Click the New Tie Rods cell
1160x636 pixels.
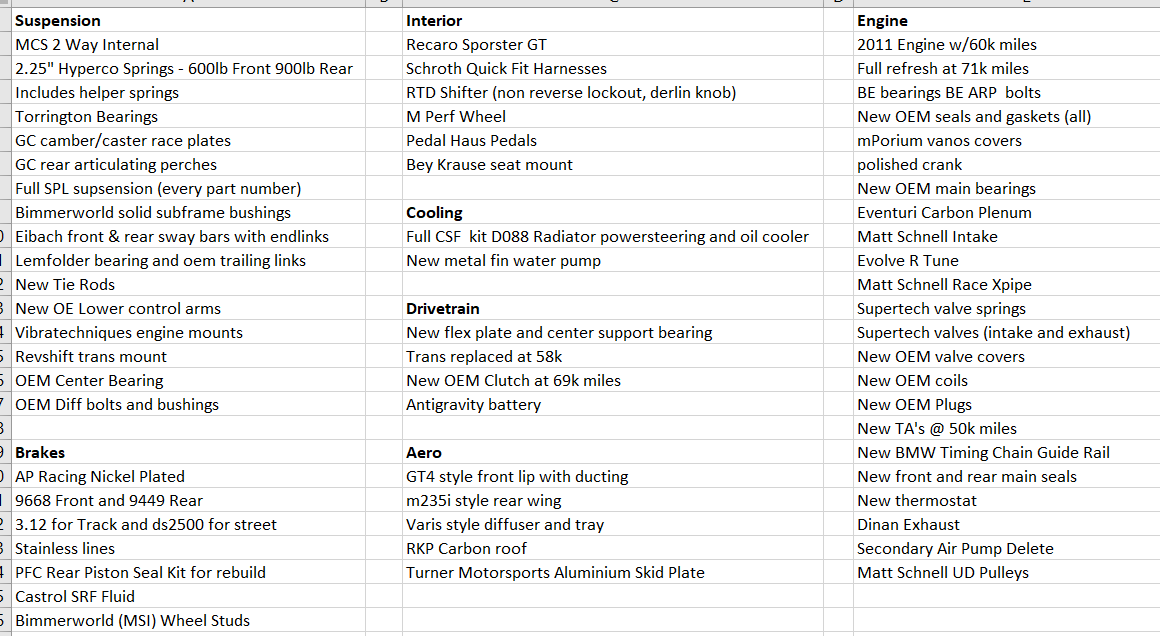(x=189, y=285)
